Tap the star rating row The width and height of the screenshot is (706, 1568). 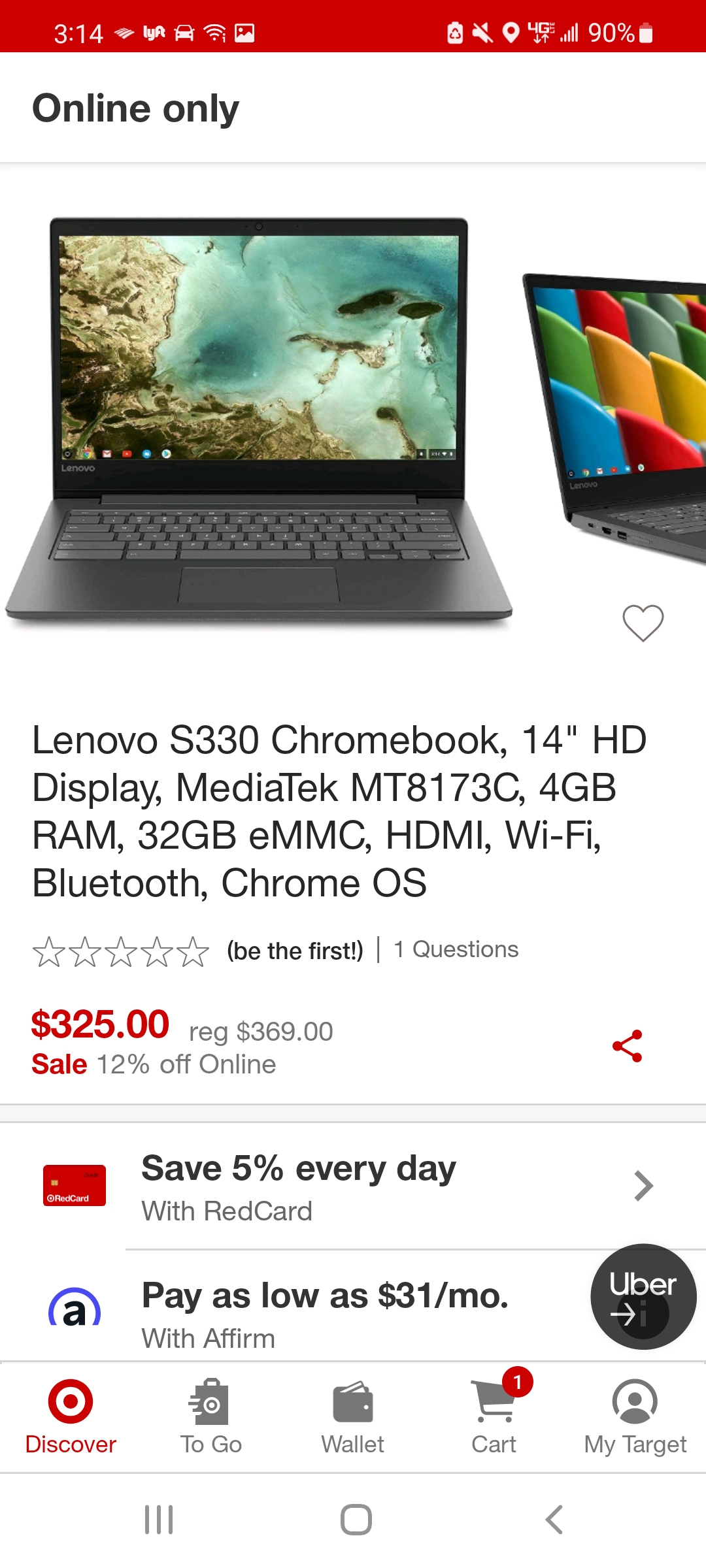click(x=121, y=951)
